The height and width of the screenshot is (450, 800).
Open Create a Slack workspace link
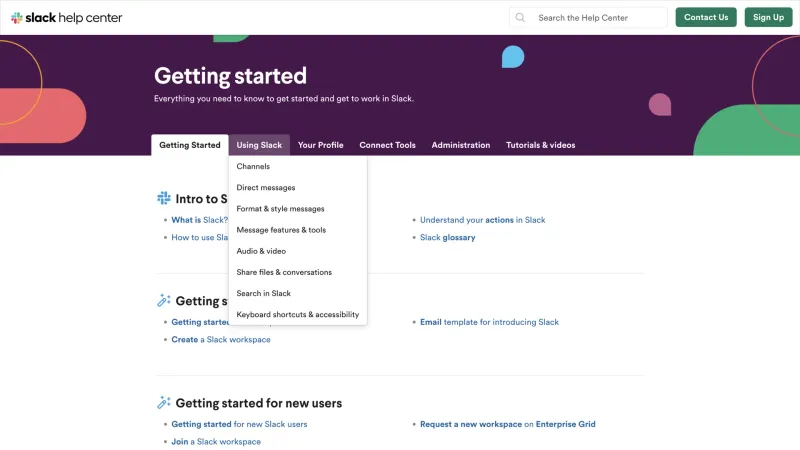221,339
